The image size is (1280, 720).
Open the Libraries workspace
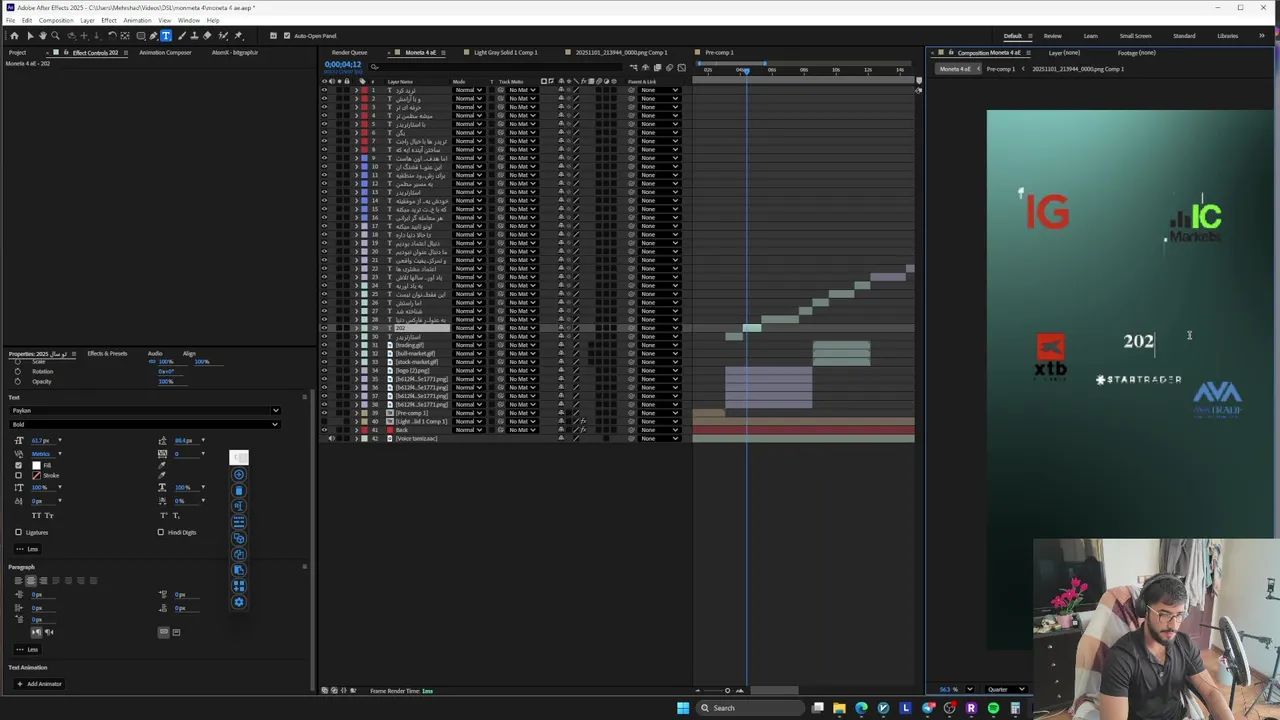coord(1227,36)
